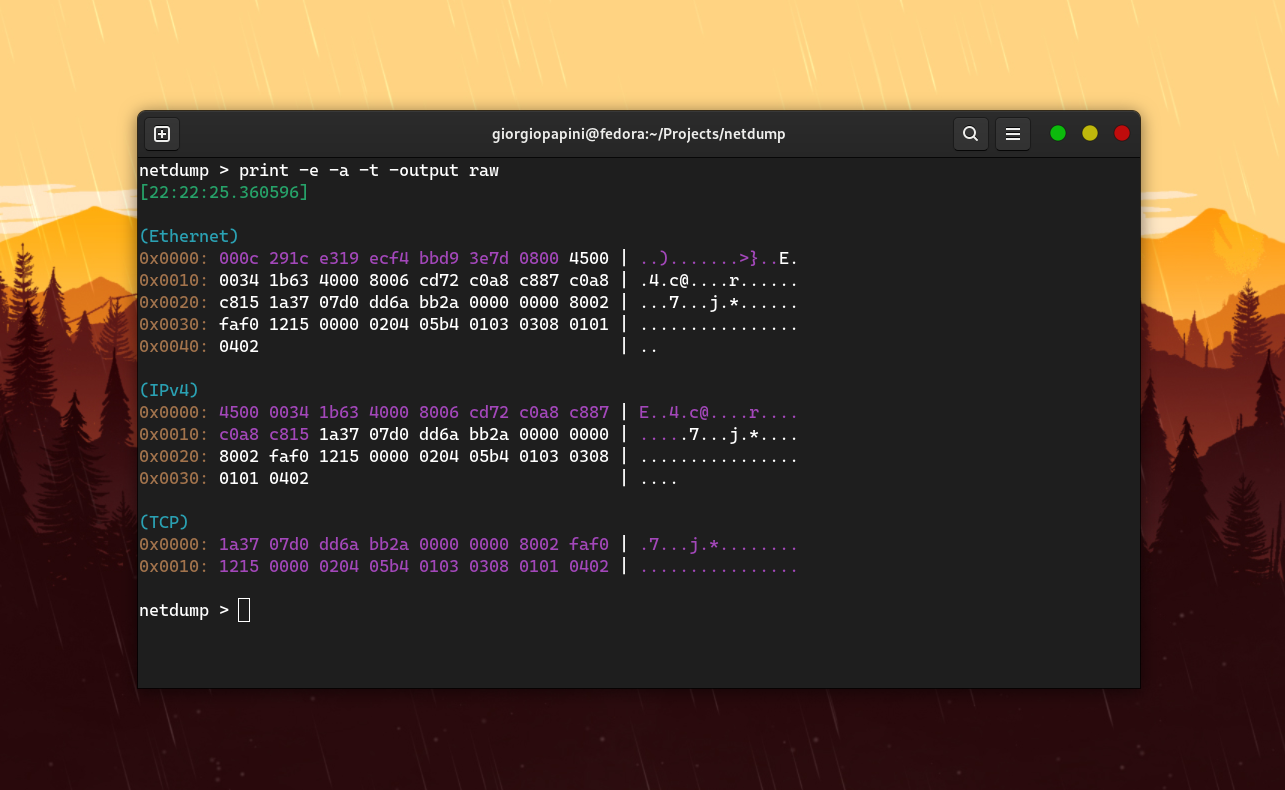Click Ethernet row hex 'c815 1a37'
The width and height of the screenshot is (1285, 790).
[264, 302]
